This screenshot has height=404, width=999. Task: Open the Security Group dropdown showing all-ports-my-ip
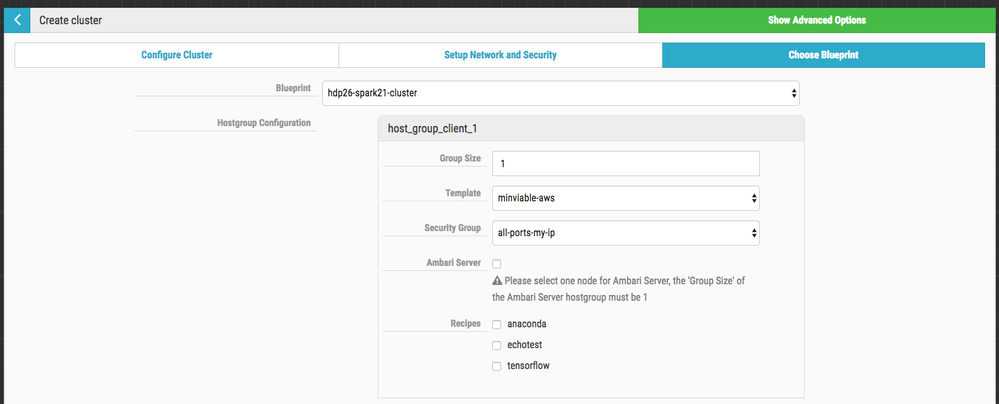tap(625, 233)
